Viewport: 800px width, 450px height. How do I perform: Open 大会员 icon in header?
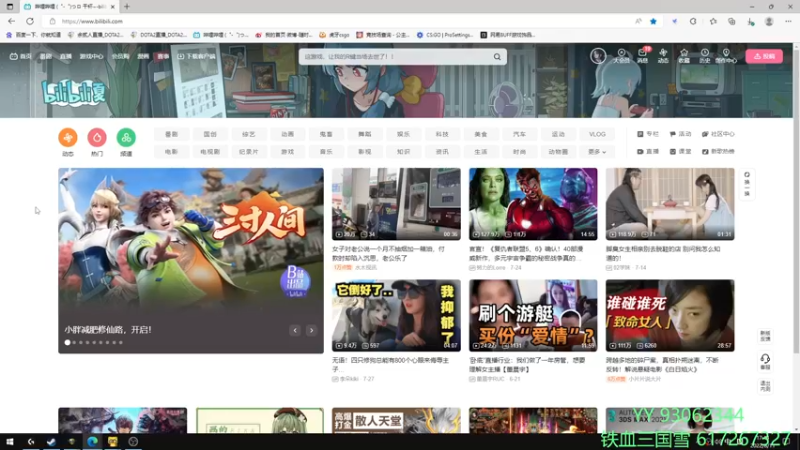pos(621,56)
